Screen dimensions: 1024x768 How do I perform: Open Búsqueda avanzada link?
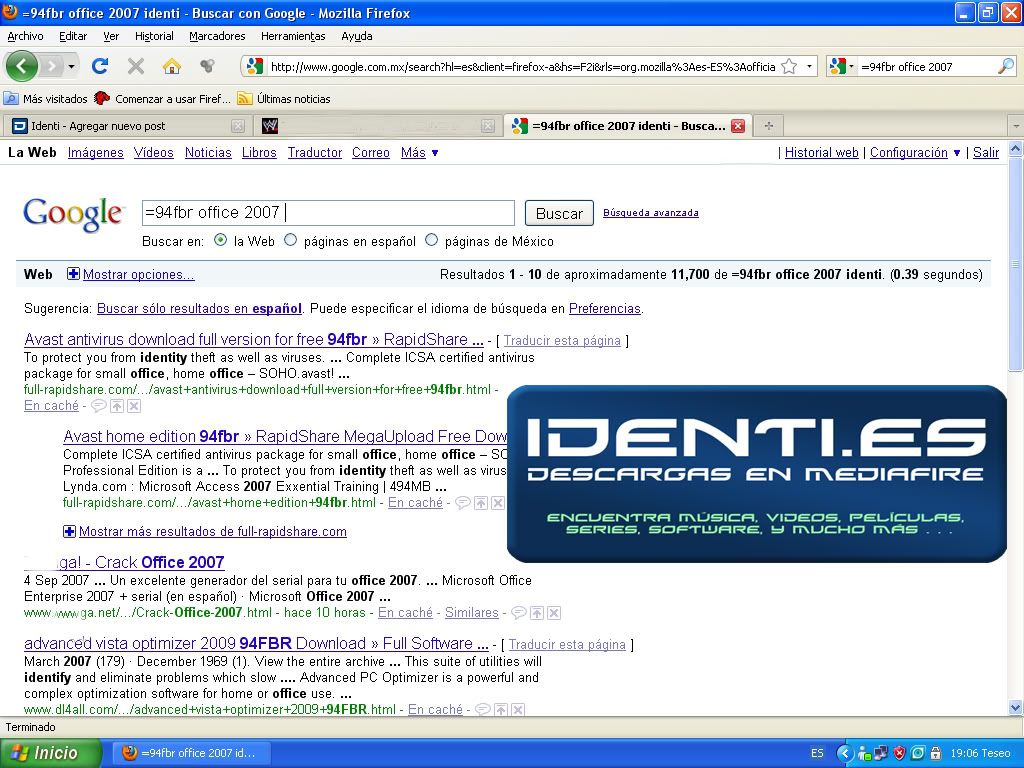point(650,213)
